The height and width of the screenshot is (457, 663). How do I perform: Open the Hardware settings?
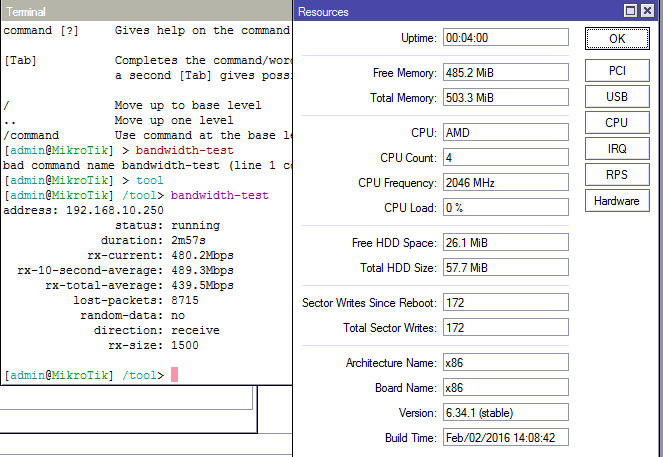(617, 201)
